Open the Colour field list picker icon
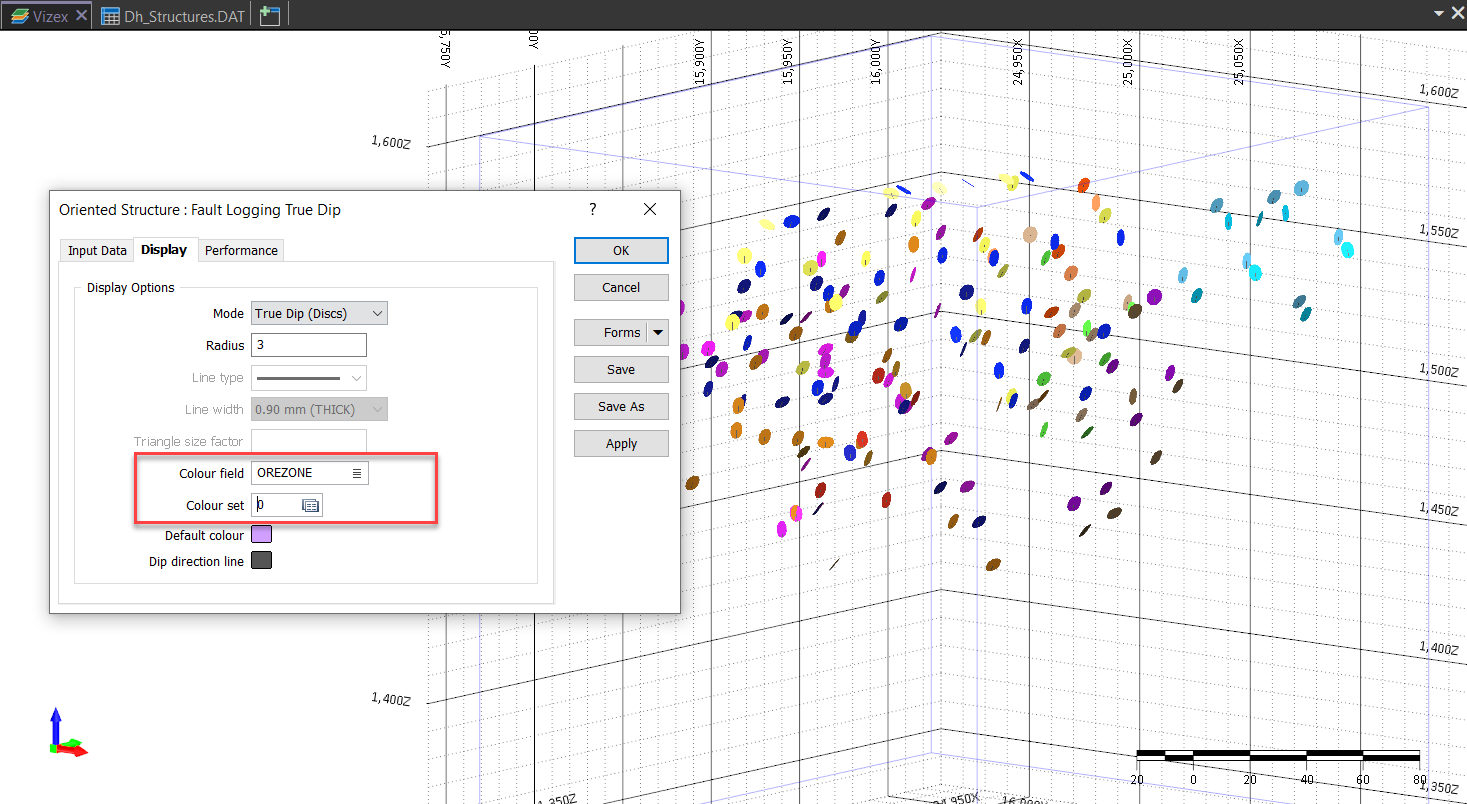This screenshot has height=804, width=1467. tap(357, 473)
